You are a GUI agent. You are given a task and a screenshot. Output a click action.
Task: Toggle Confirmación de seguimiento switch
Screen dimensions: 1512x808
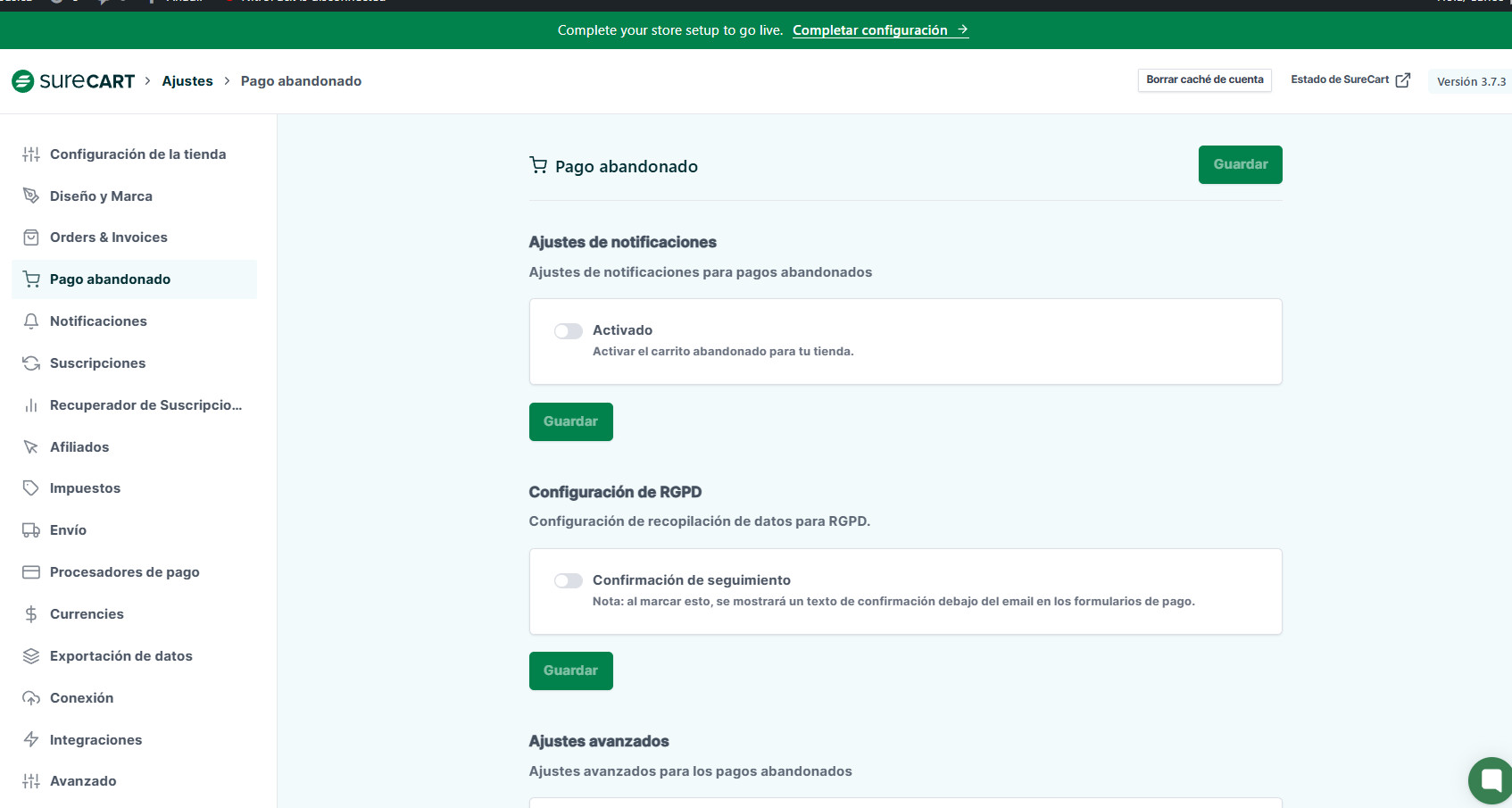pos(569,581)
